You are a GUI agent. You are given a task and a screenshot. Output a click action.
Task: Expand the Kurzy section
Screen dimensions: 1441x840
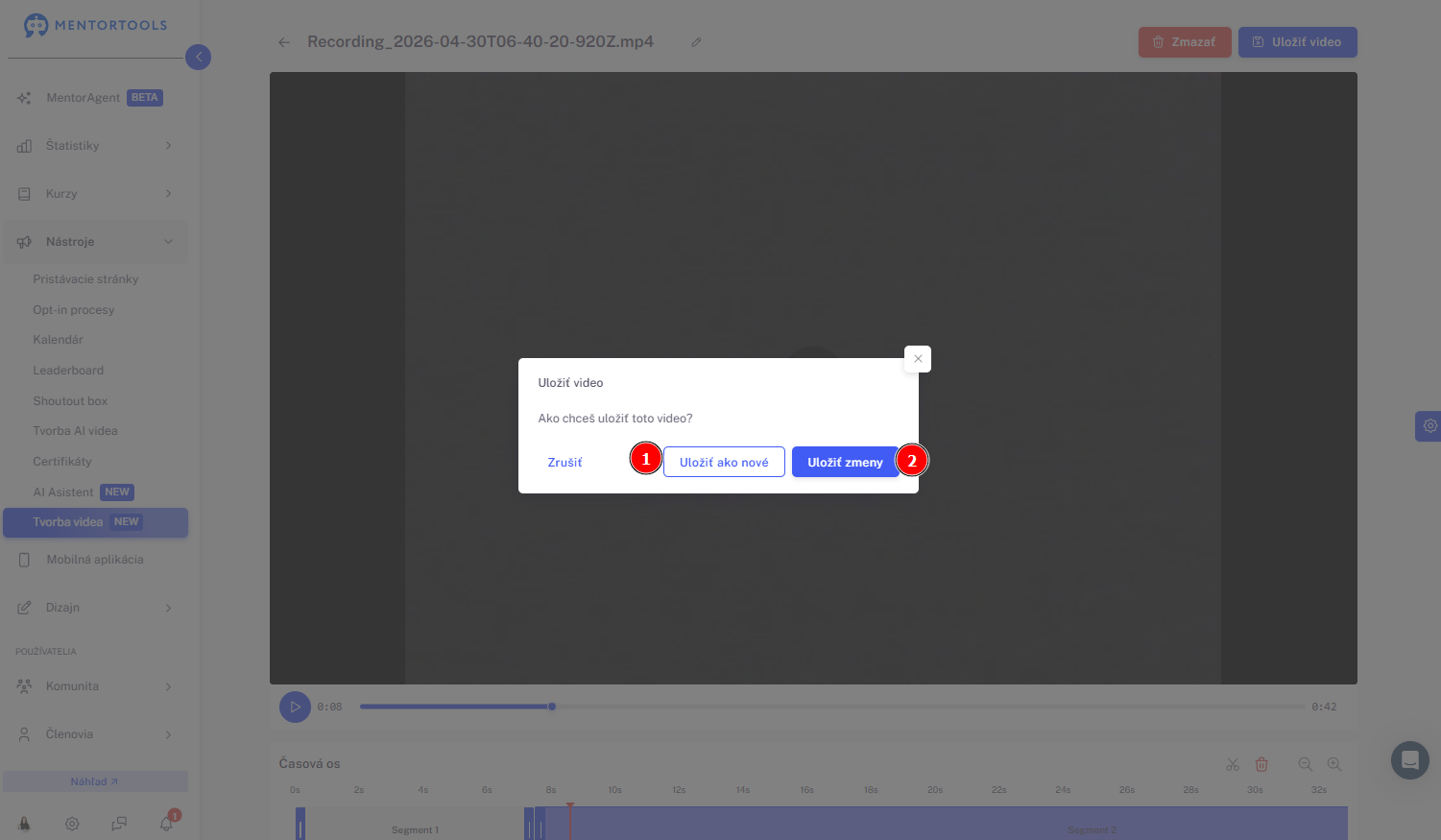(95, 194)
